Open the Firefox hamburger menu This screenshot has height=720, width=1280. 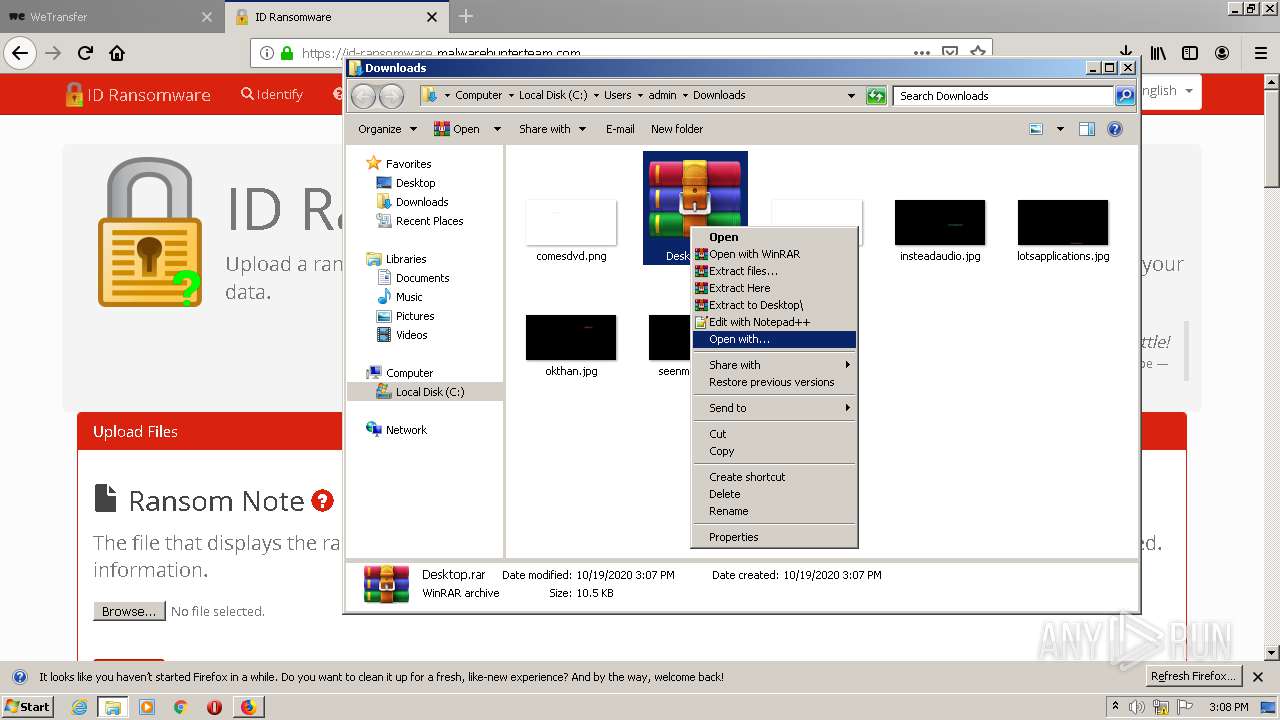1260,53
